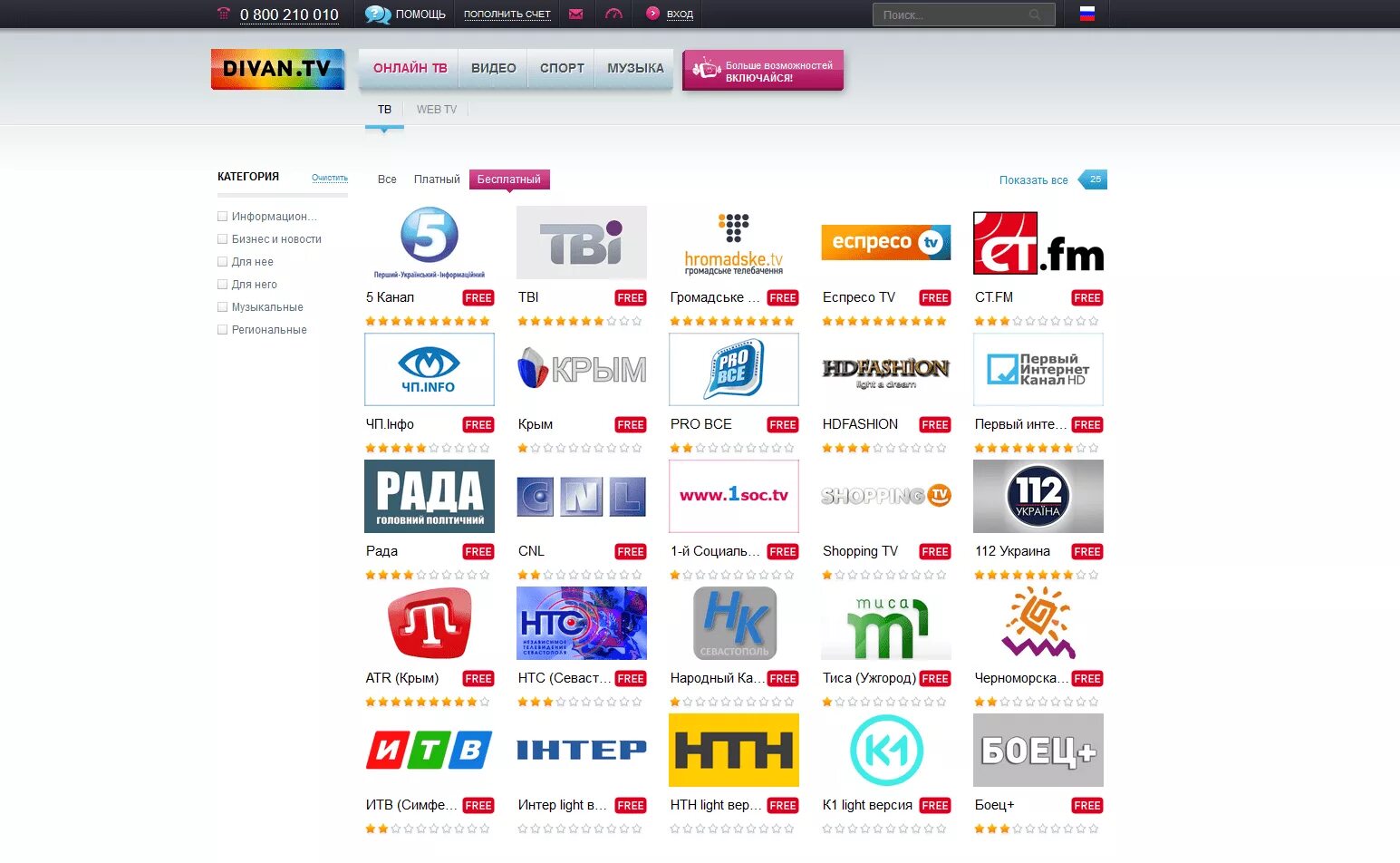Viewport: 1400px width, 863px height.
Task: Open the Первый Интернет Канал HD logo
Action: (1038, 369)
